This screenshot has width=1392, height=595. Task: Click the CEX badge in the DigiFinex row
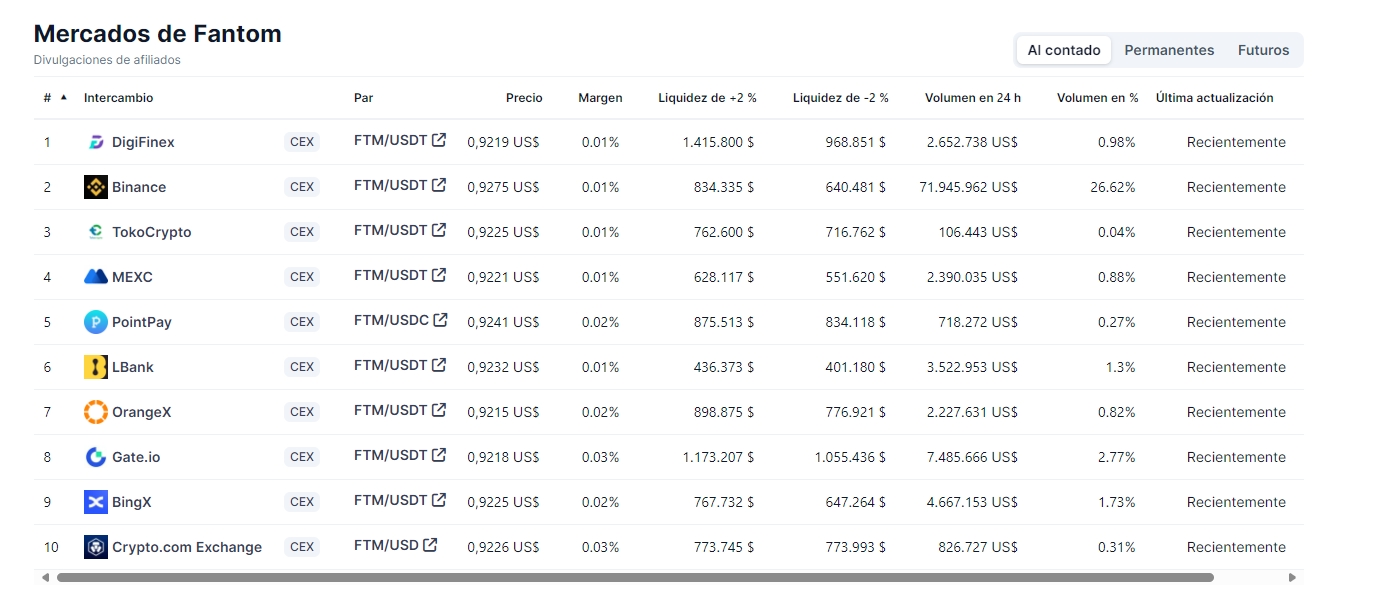pyautogui.click(x=302, y=142)
